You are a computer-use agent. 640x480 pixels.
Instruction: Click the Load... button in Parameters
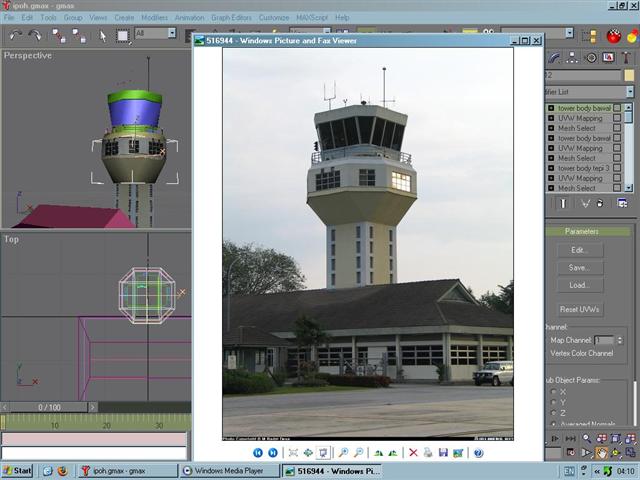pyautogui.click(x=580, y=285)
